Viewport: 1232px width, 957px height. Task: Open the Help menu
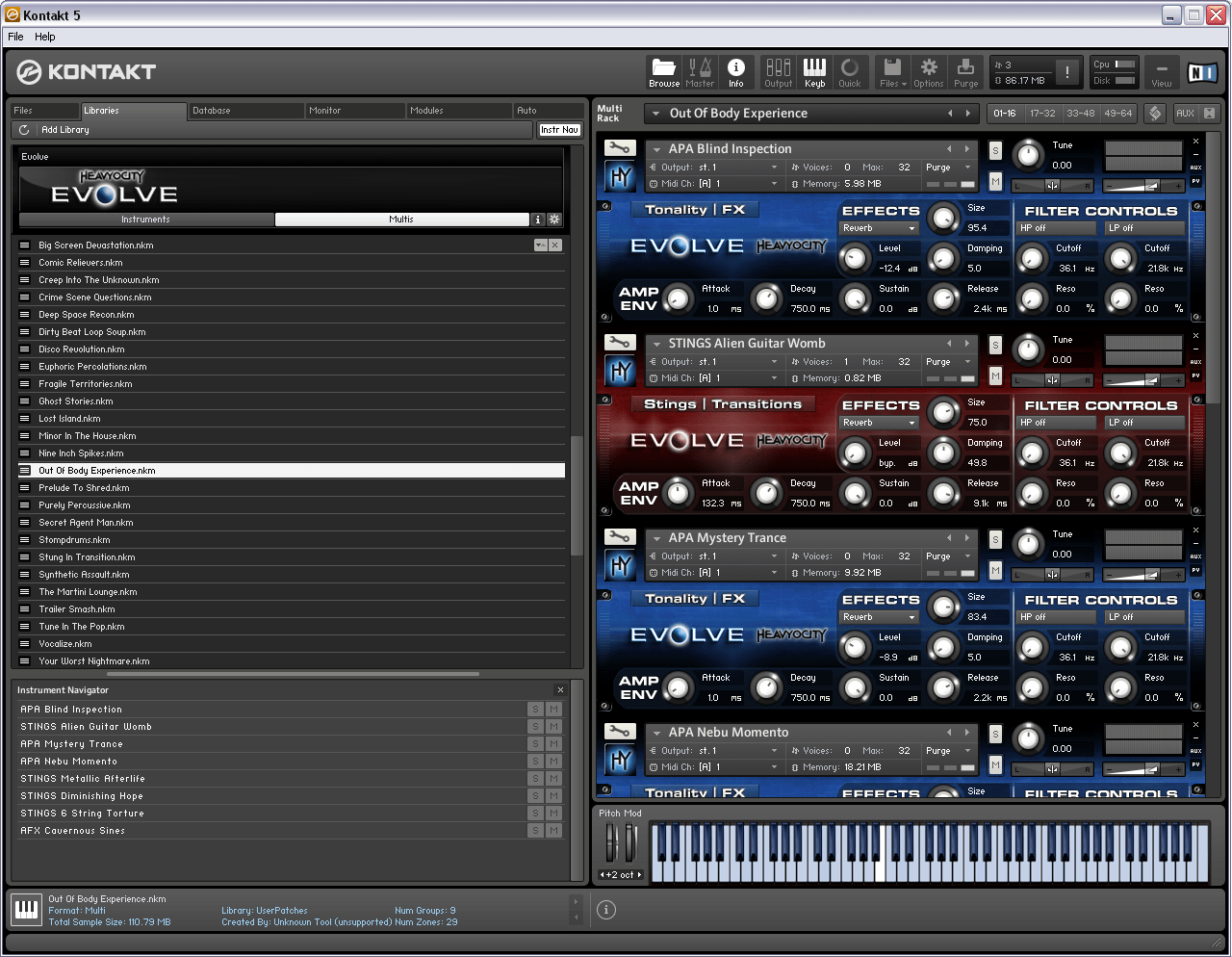tap(45, 37)
